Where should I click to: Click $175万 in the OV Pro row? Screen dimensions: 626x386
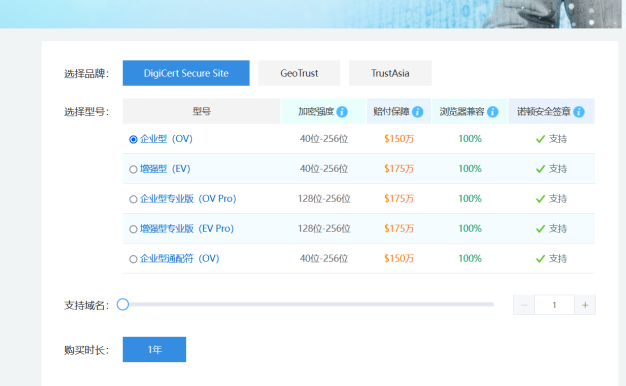[399, 199]
